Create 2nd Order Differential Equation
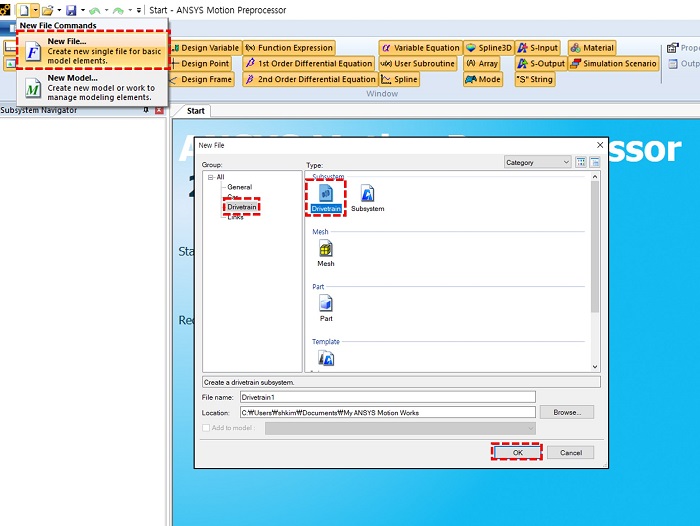Screen dimensions: 700x526 point(311,79)
